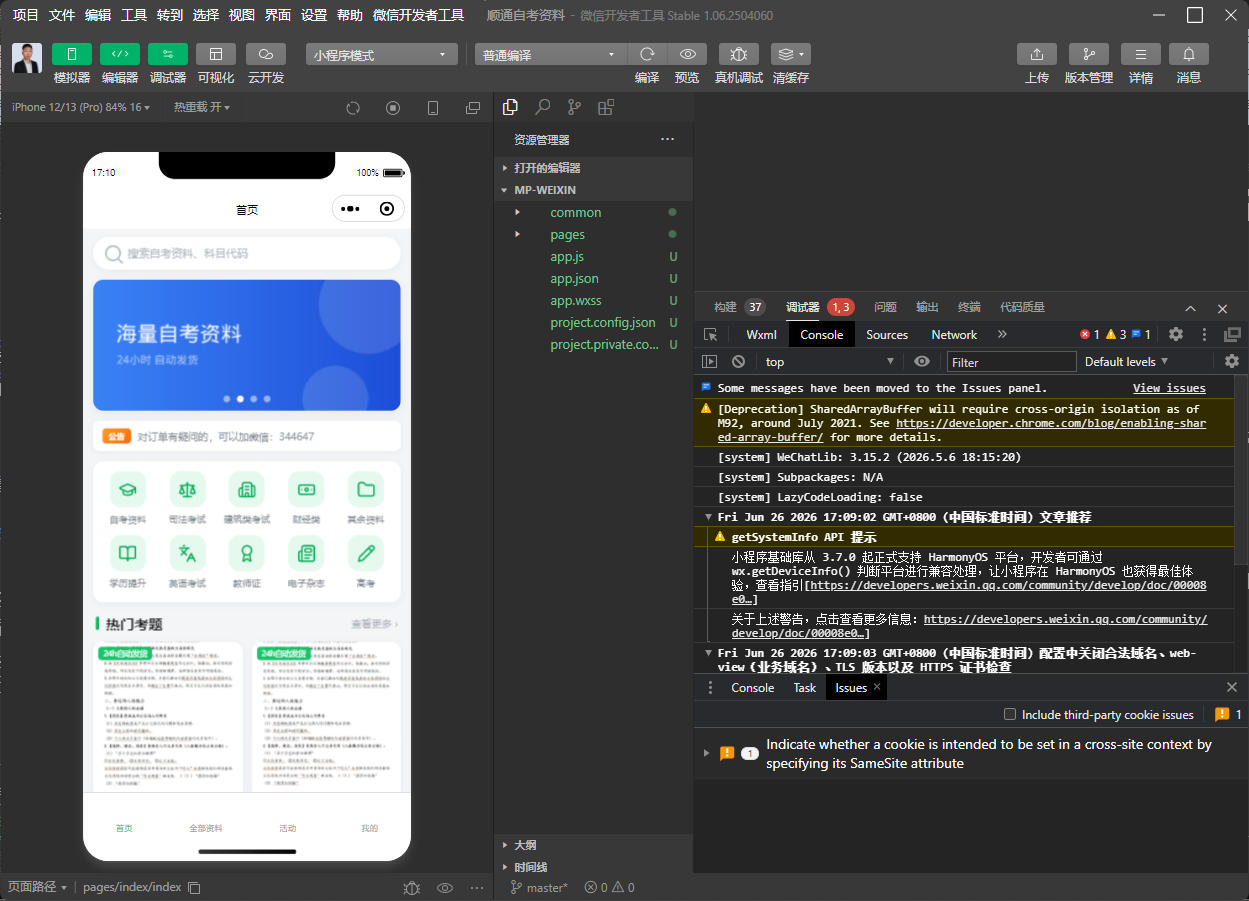
Task: Expand the SameSite cookie issue entry
Action: (707, 753)
